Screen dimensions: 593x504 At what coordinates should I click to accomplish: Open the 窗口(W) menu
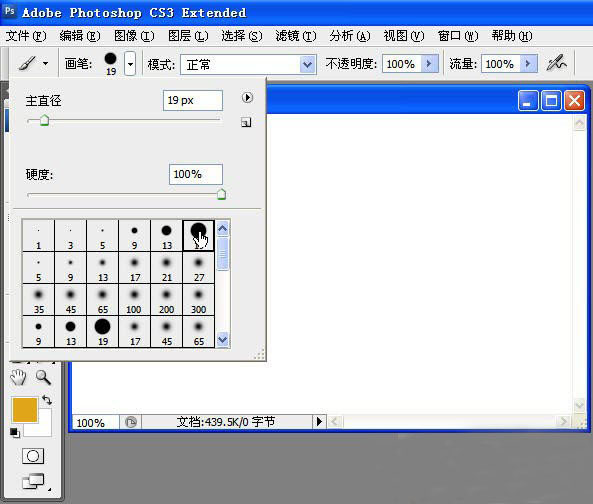(458, 36)
